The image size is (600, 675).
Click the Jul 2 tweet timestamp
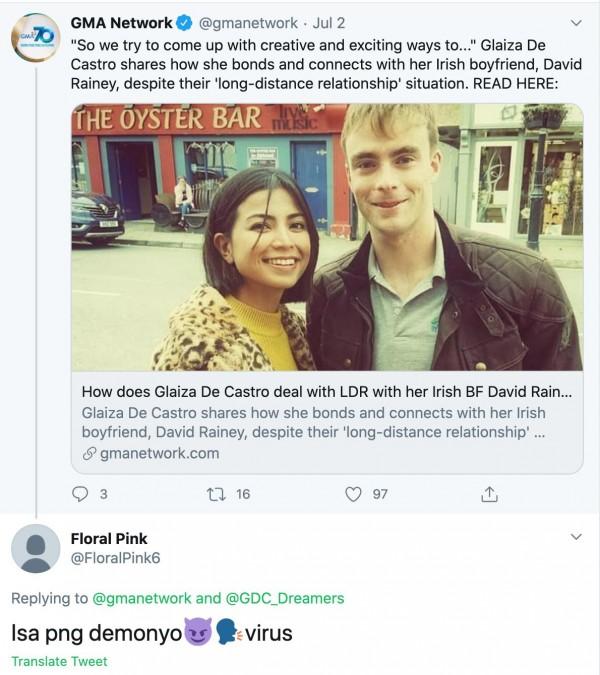[x=334, y=21]
